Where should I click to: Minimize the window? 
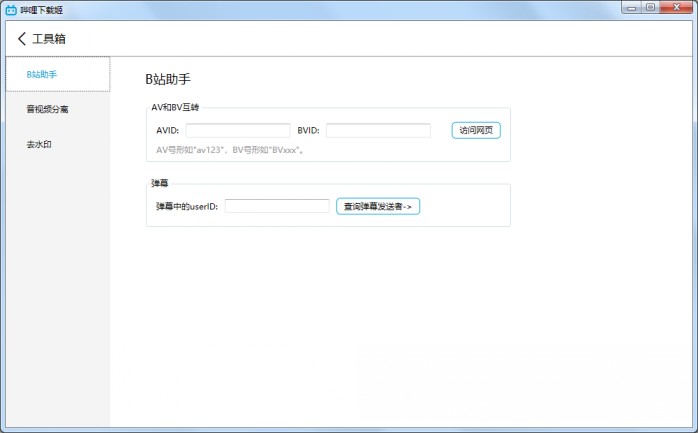[x=631, y=7]
